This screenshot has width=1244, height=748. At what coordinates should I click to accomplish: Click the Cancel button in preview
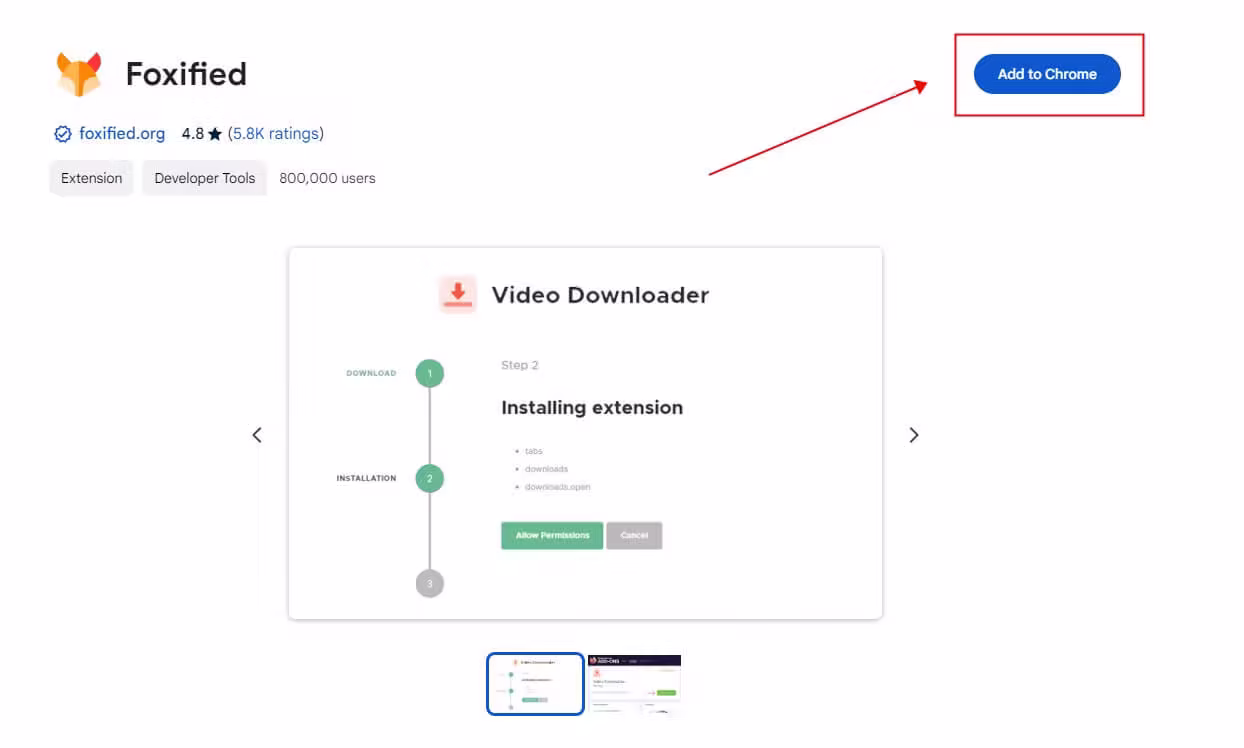pyautogui.click(x=634, y=535)
